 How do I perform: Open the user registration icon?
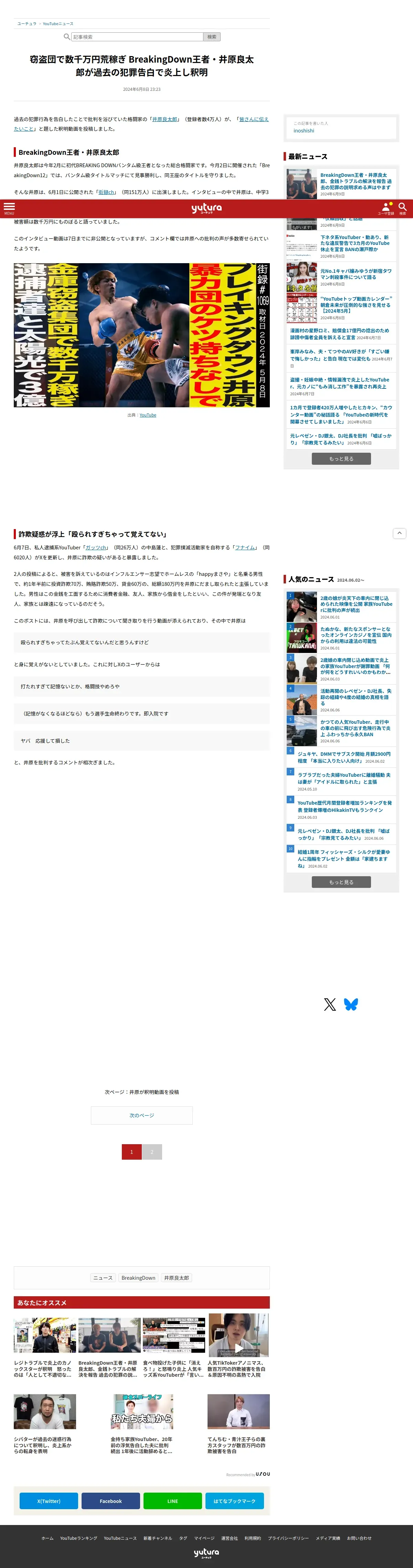[386, 208]
